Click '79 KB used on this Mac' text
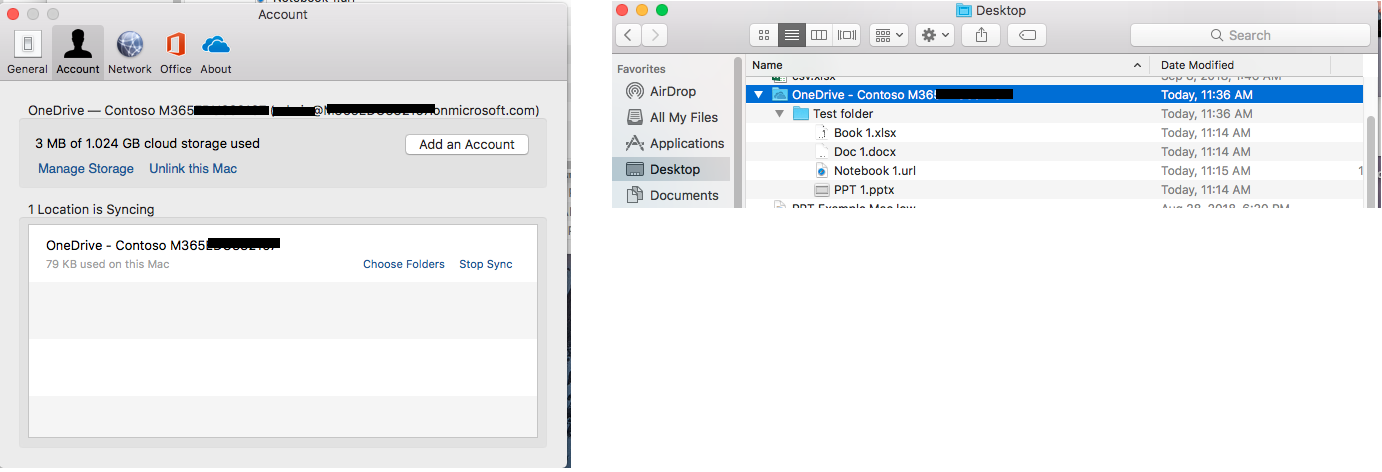1382x472 pixels. coord(107,264)
